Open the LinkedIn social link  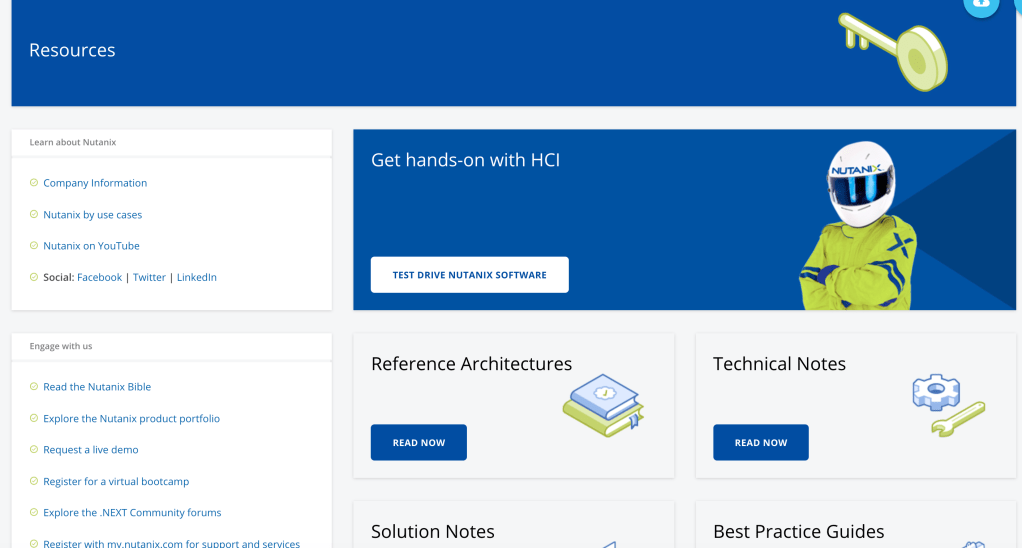coord(197,278)
